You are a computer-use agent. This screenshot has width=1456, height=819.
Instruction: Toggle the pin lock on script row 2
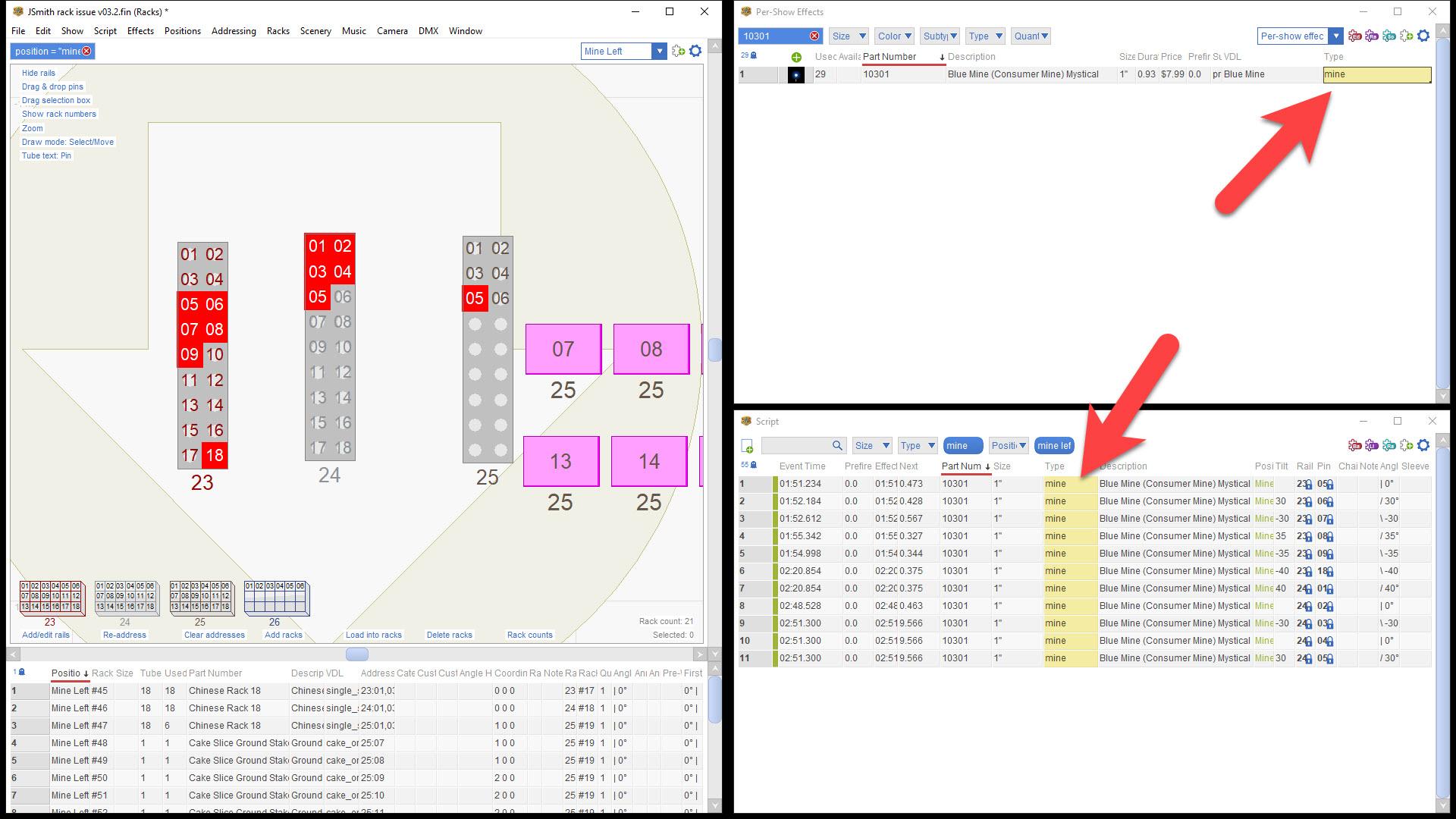pos(1330,502)
